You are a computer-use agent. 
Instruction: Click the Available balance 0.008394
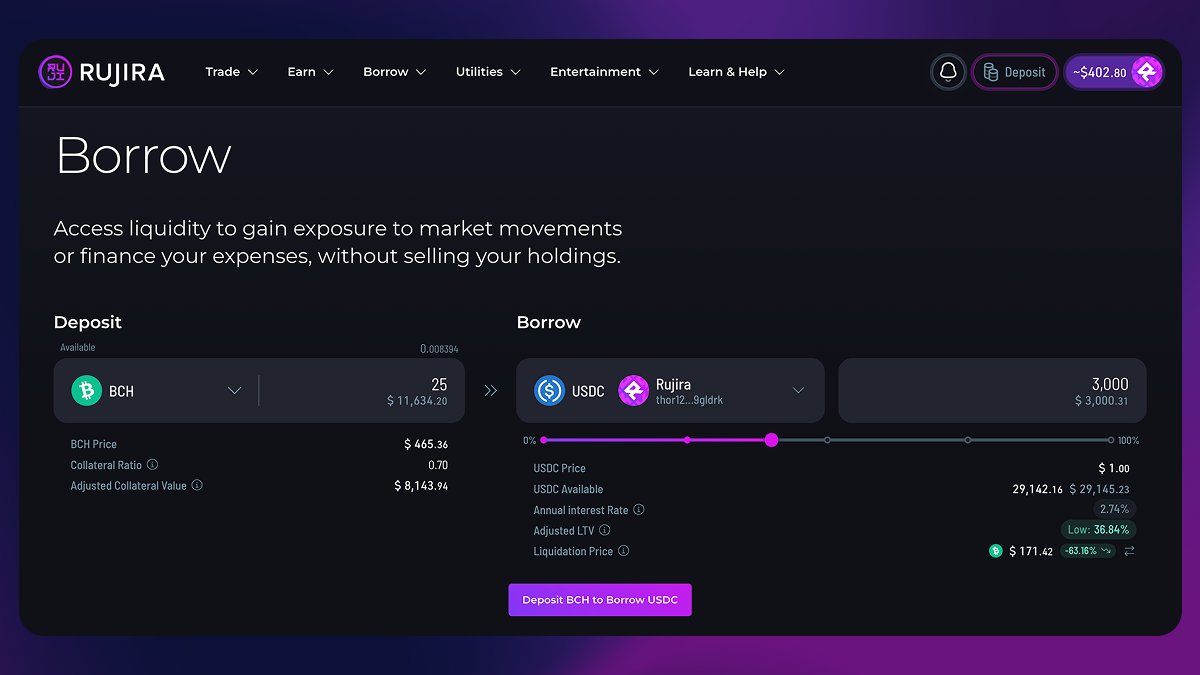tap(439, 349)
